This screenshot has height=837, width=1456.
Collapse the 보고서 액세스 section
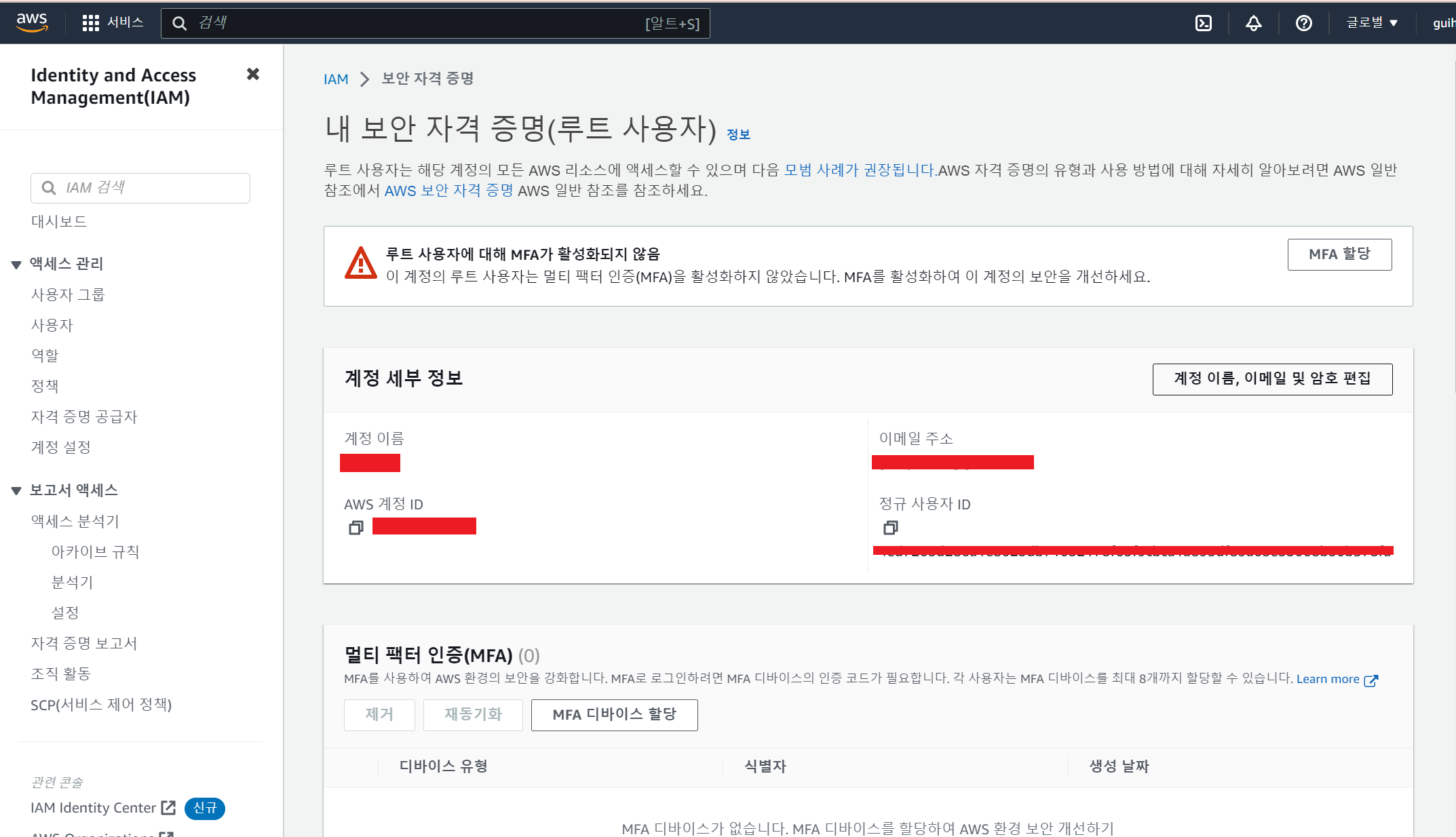pos(16,491)
